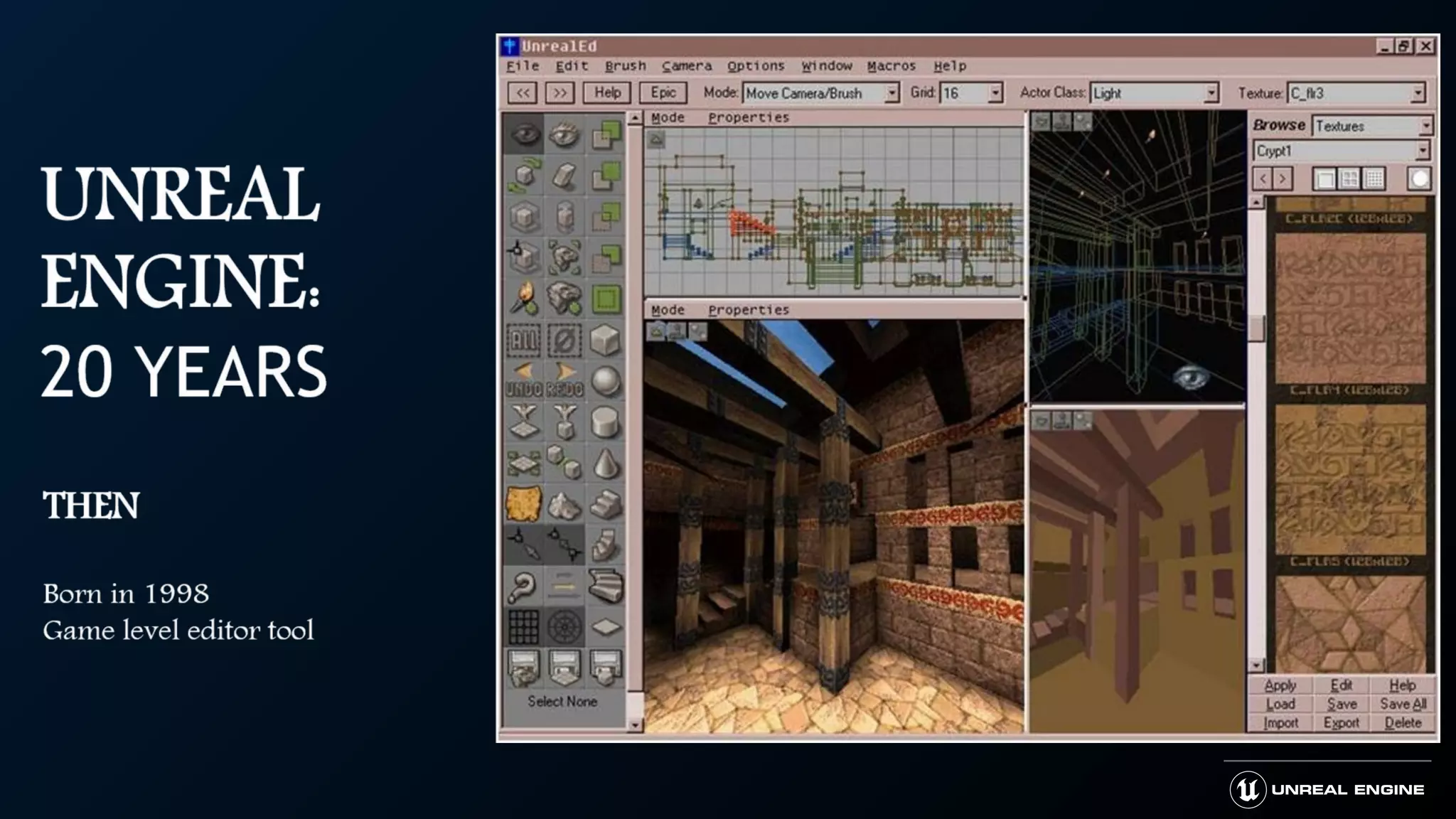Click the question mark help tool icon
Image resolution: width=1456 pixels, height=819 pixels.
coord(524,587)
